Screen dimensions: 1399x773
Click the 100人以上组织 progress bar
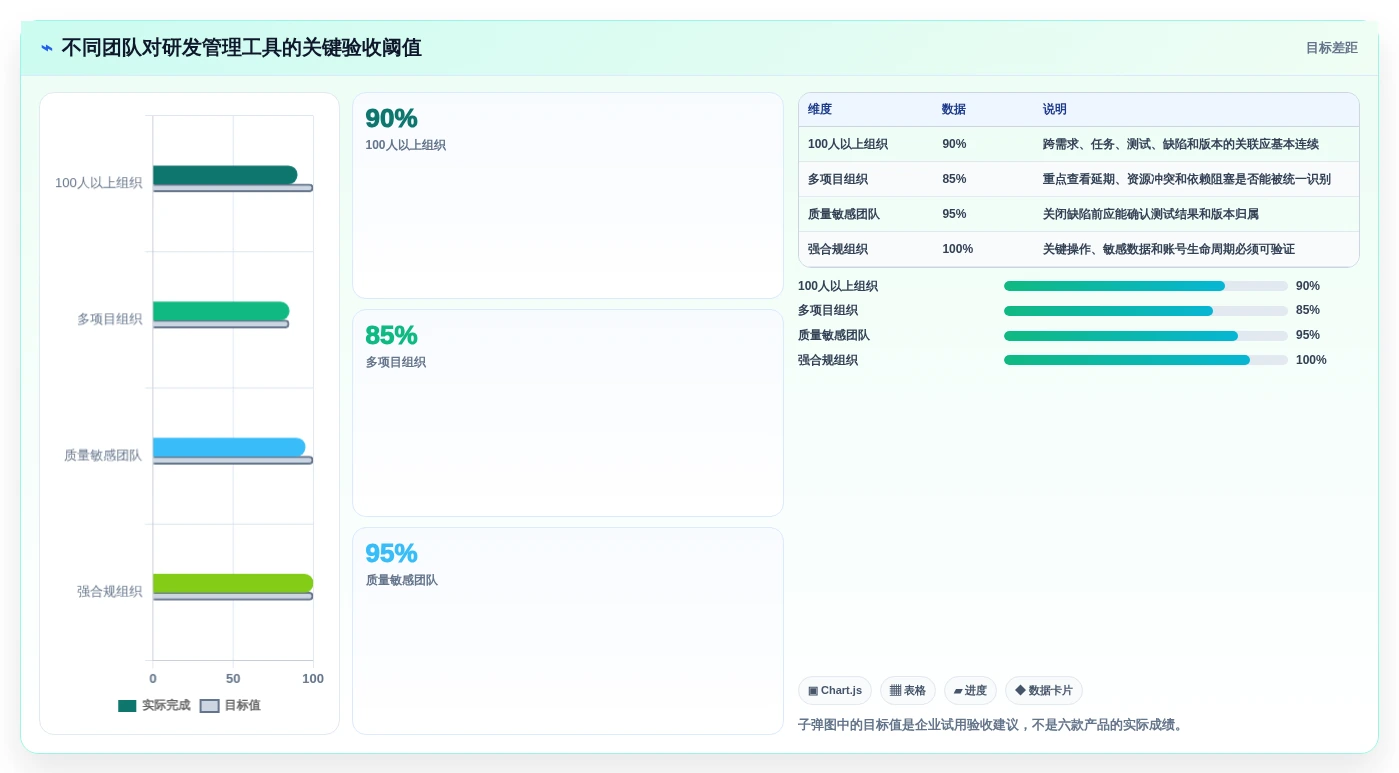[x=1146, y=286]
